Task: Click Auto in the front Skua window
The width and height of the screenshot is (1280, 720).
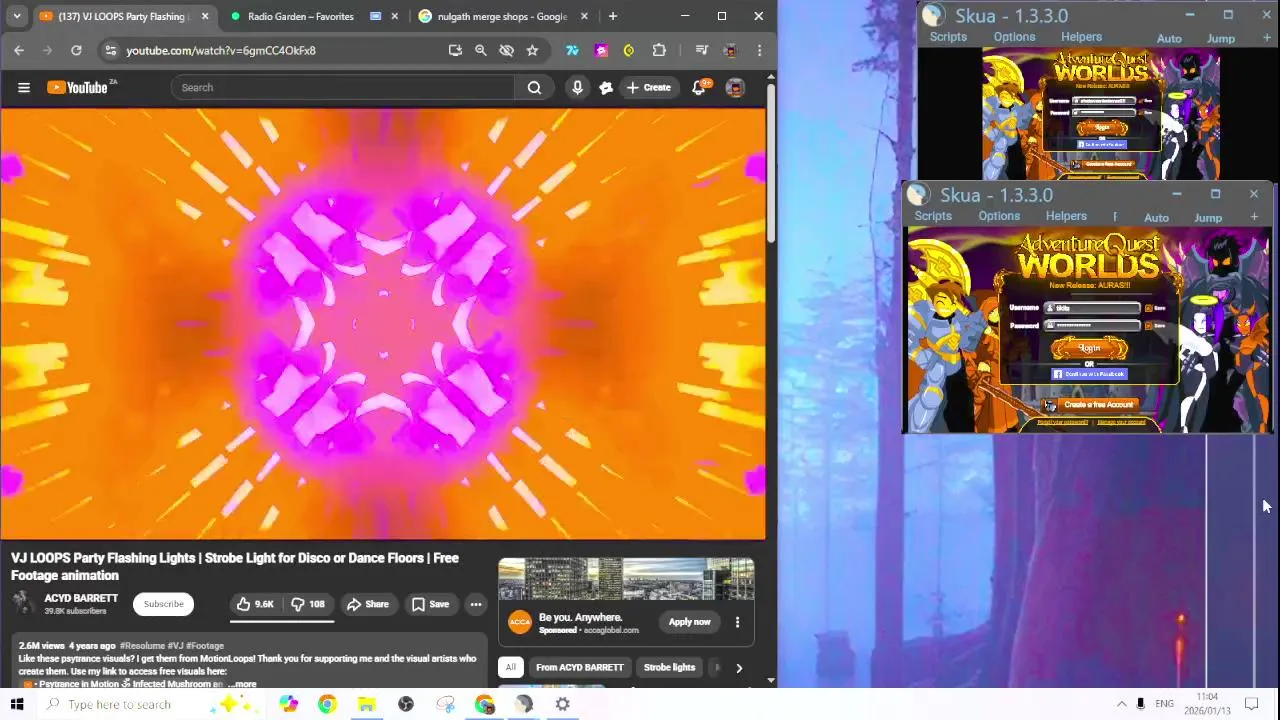Action: [1156, 218]
